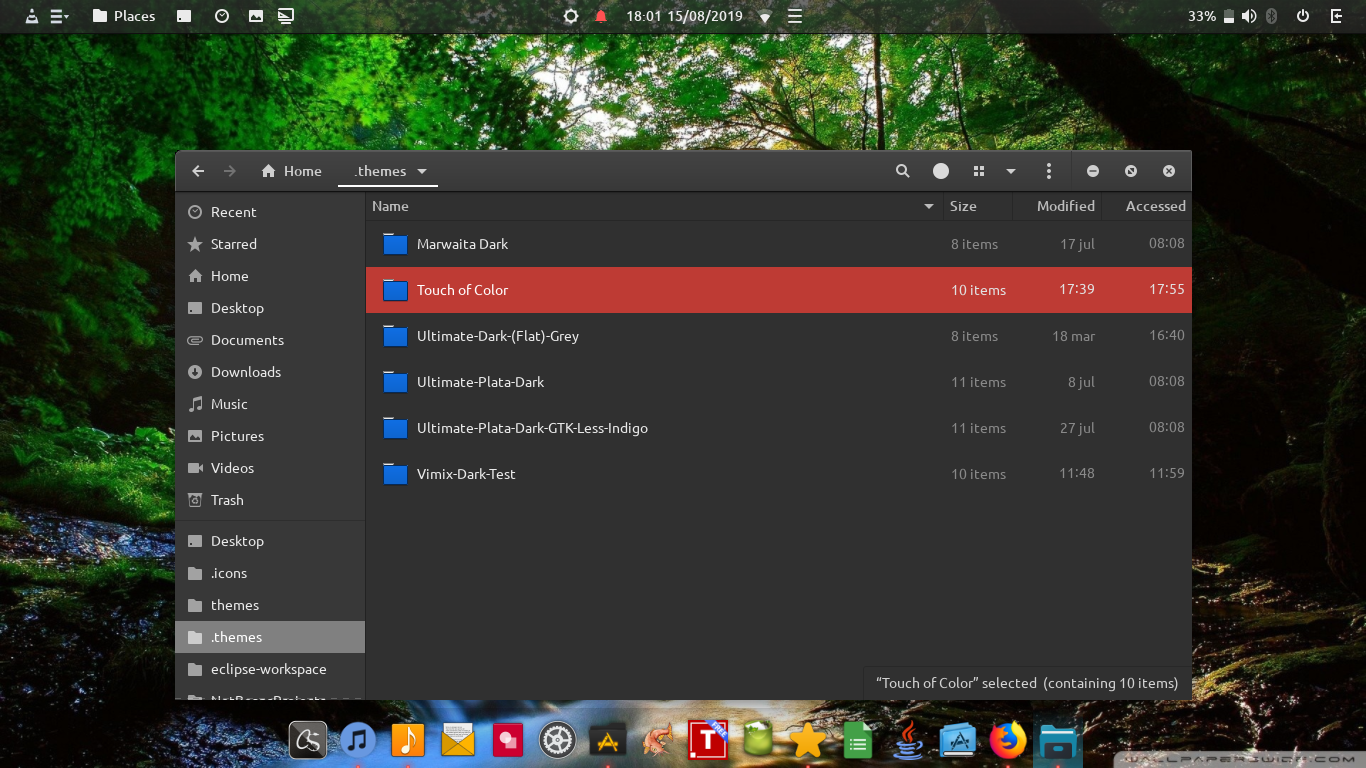The image size is (1366, 768).
Task: Click Marwaita Dark folder icon
Action: click(395, 244)
